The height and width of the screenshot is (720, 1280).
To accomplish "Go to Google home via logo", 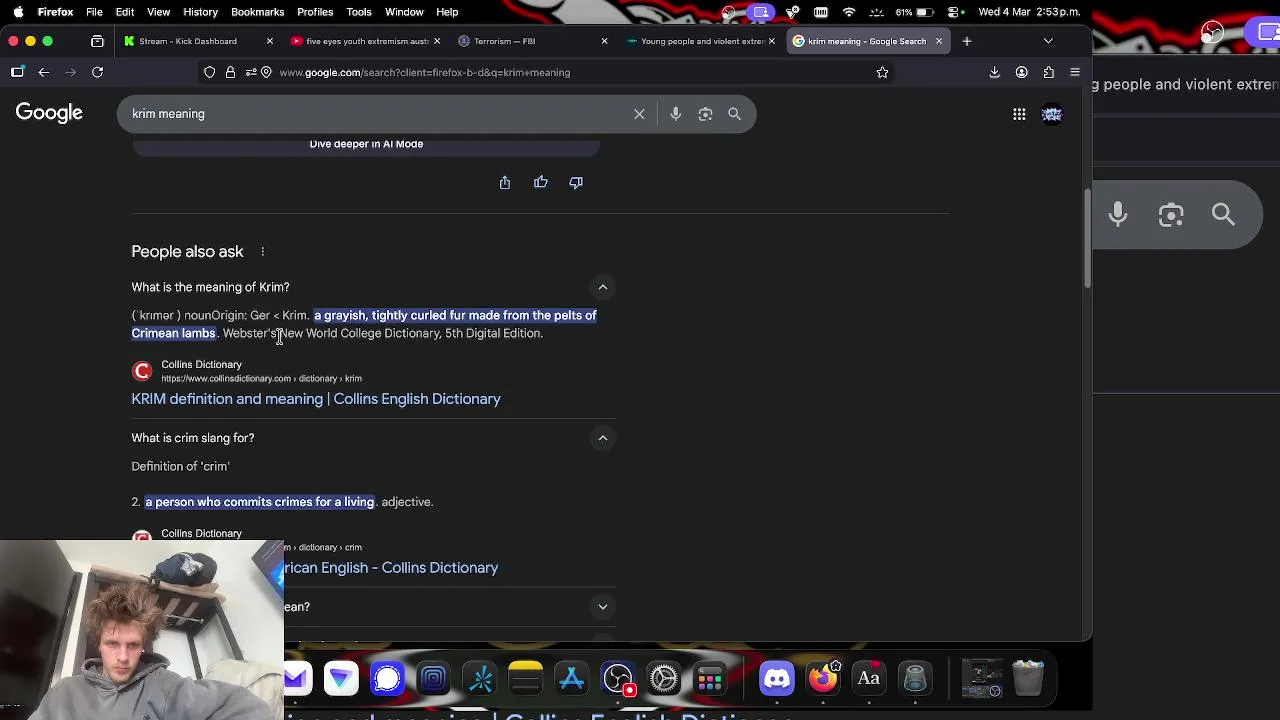I will coord(49,113).
